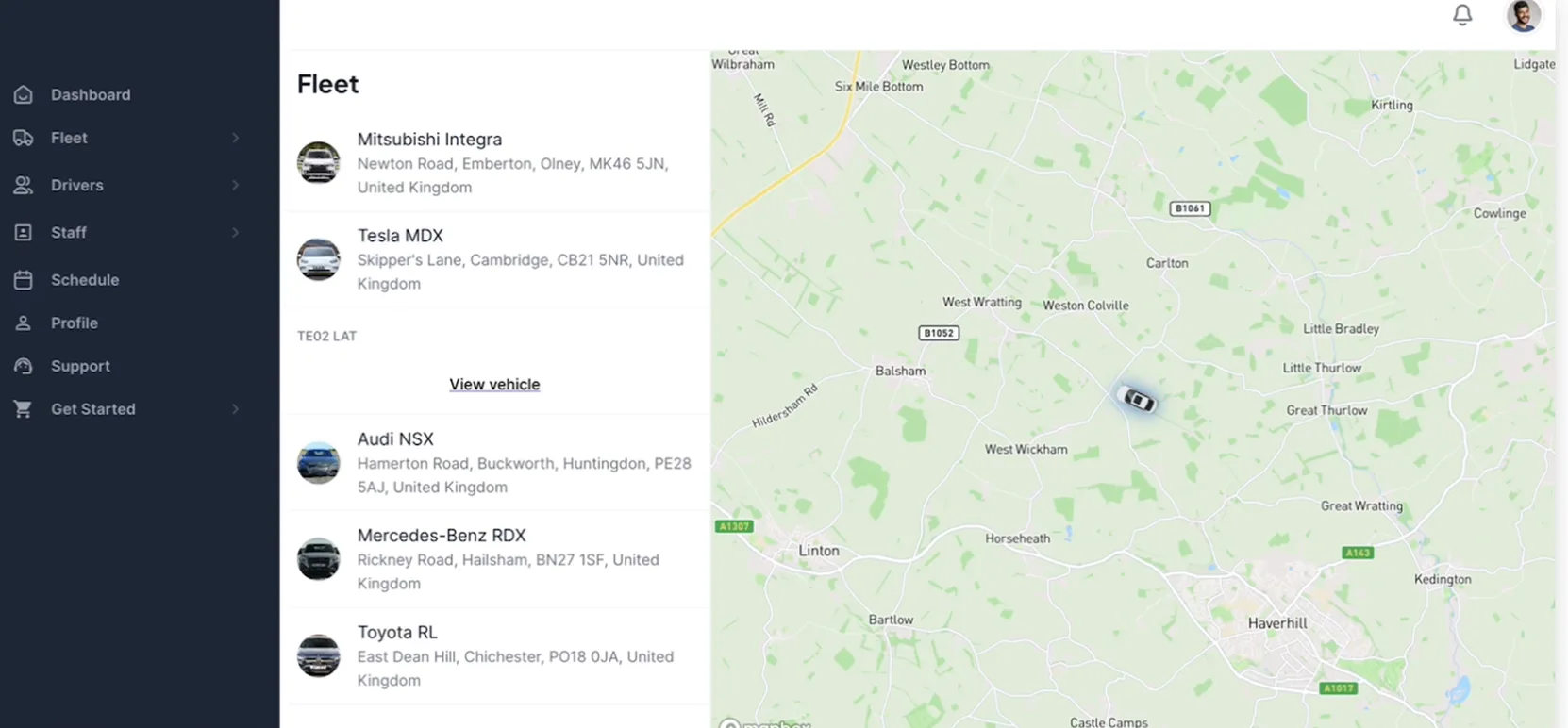Click the Schedule calendar icon
This screenshot has height=728, width=1568.
point(24,280)
